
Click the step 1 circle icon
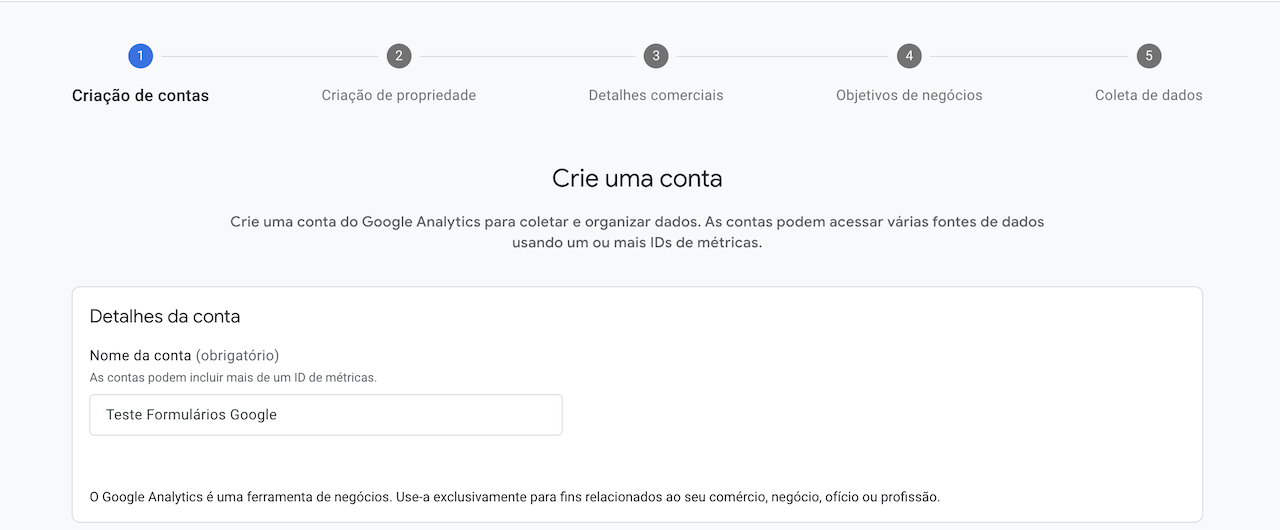coord(141,56)
